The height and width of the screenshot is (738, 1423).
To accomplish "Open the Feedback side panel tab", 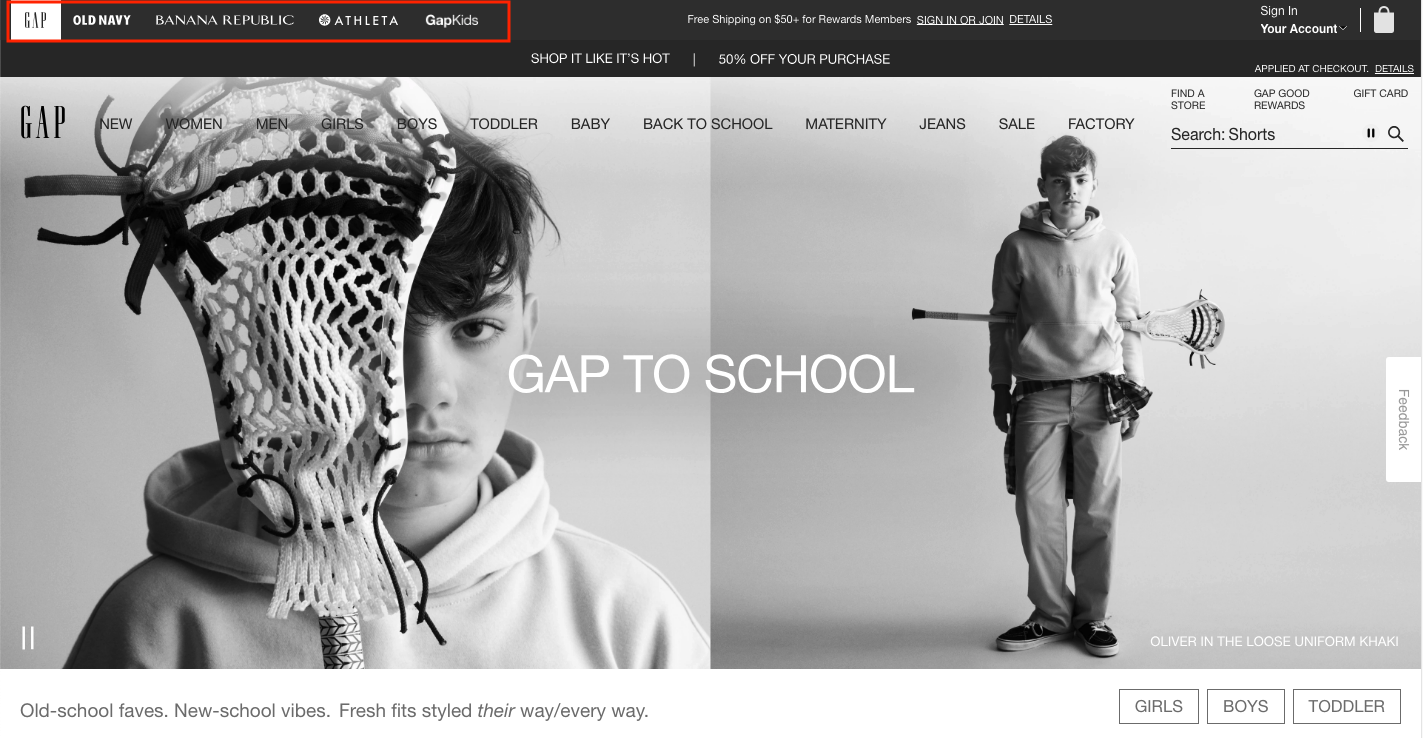I will point(1403,421).
